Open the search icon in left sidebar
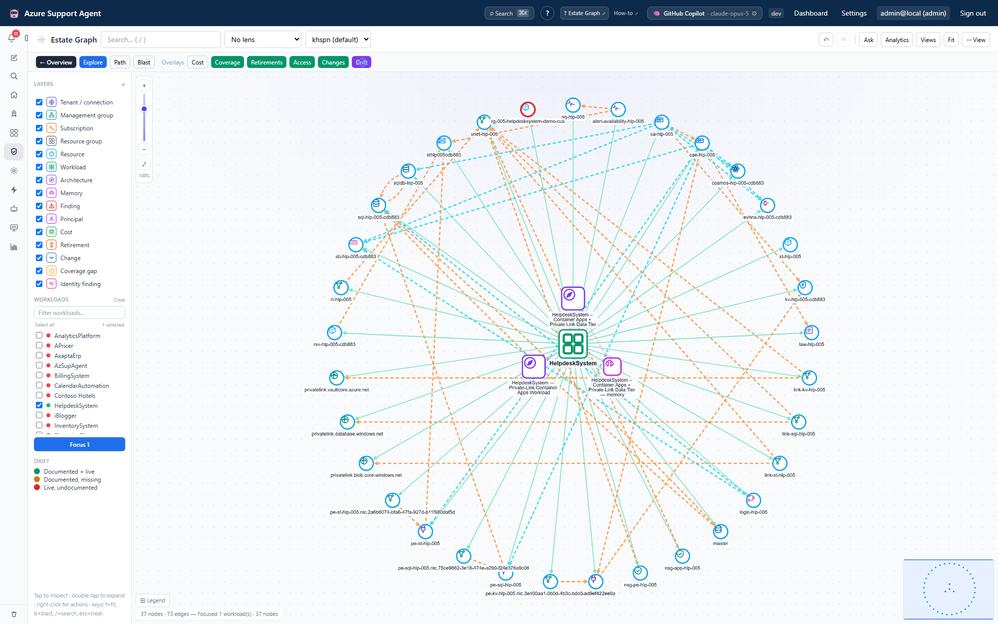The height and width of the screenshot is (624, 998). [13, 76]
